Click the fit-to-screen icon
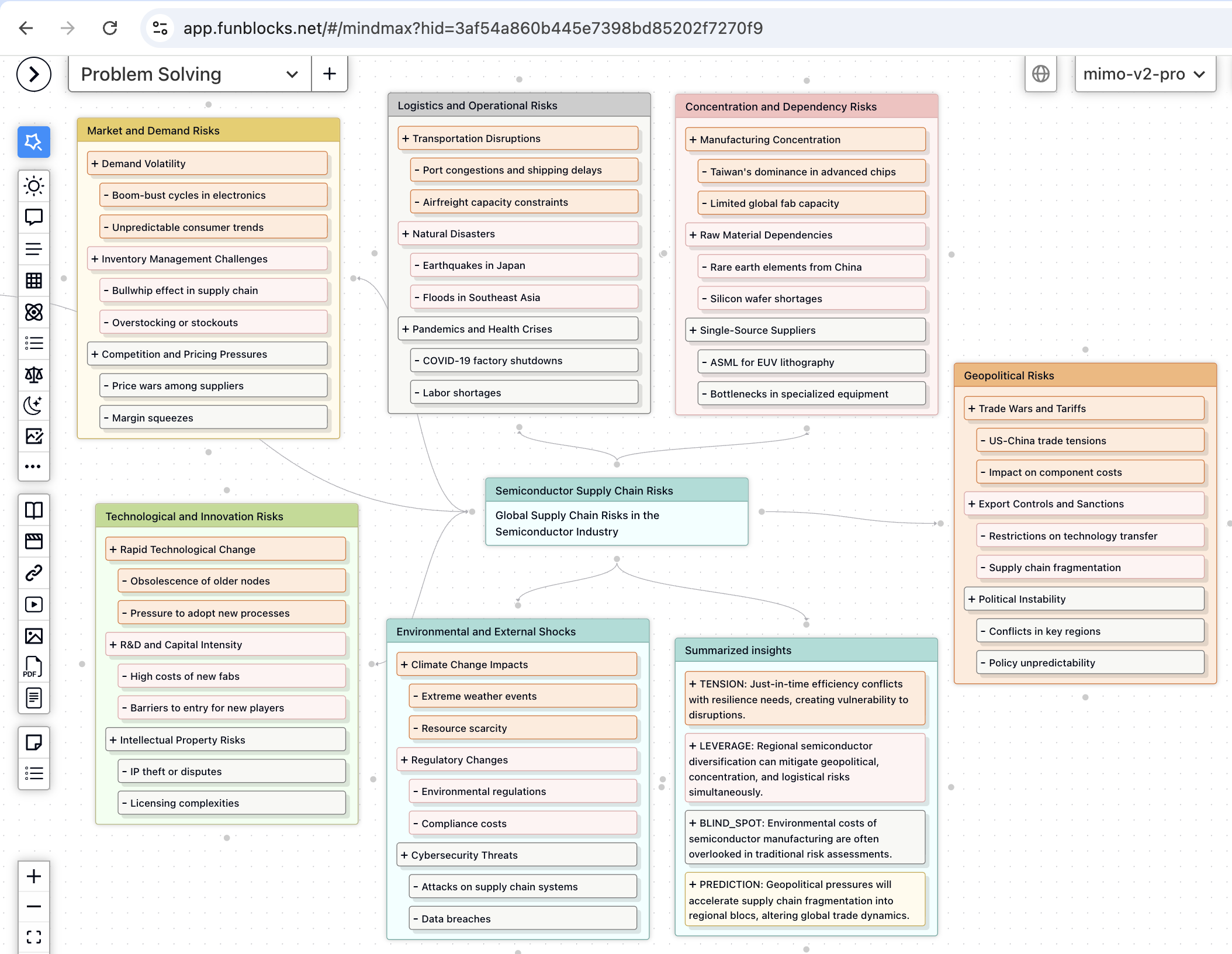Image resolution: width=1232 pixels, height=954 pixels. pyautogui.click(x=34, y=937)
